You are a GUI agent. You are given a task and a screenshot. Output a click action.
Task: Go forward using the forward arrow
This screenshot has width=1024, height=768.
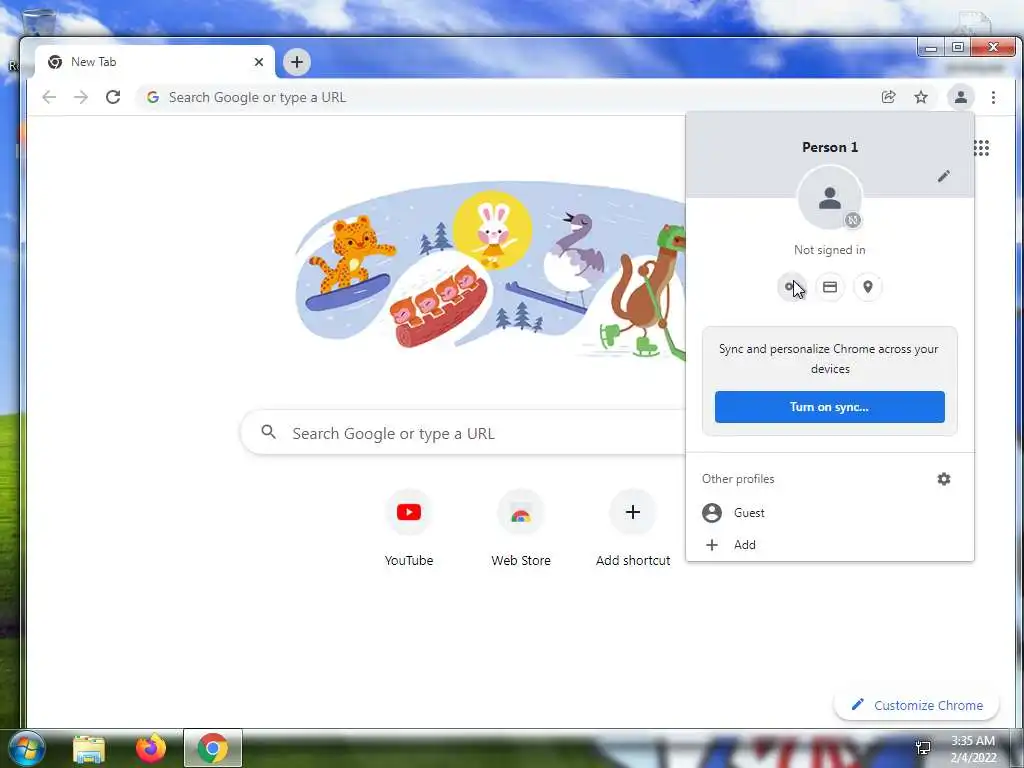click(81, 97)
